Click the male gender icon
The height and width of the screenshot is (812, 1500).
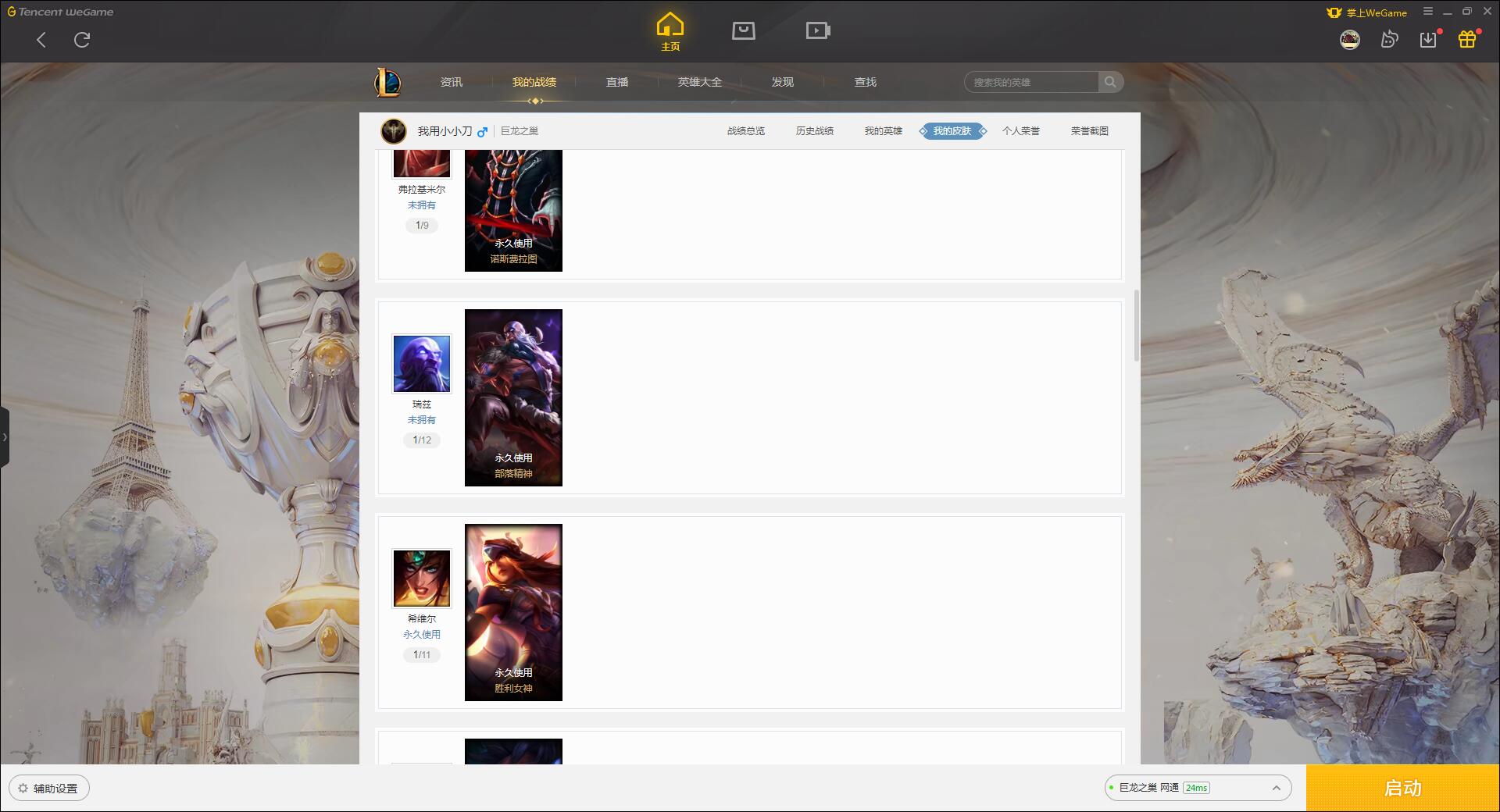click(482, 132)
